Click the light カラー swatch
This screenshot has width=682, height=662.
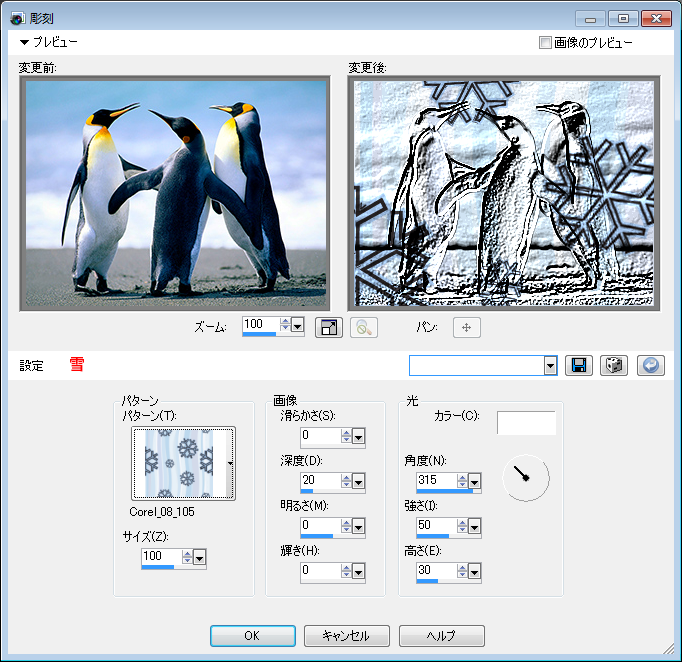(526, 423)
